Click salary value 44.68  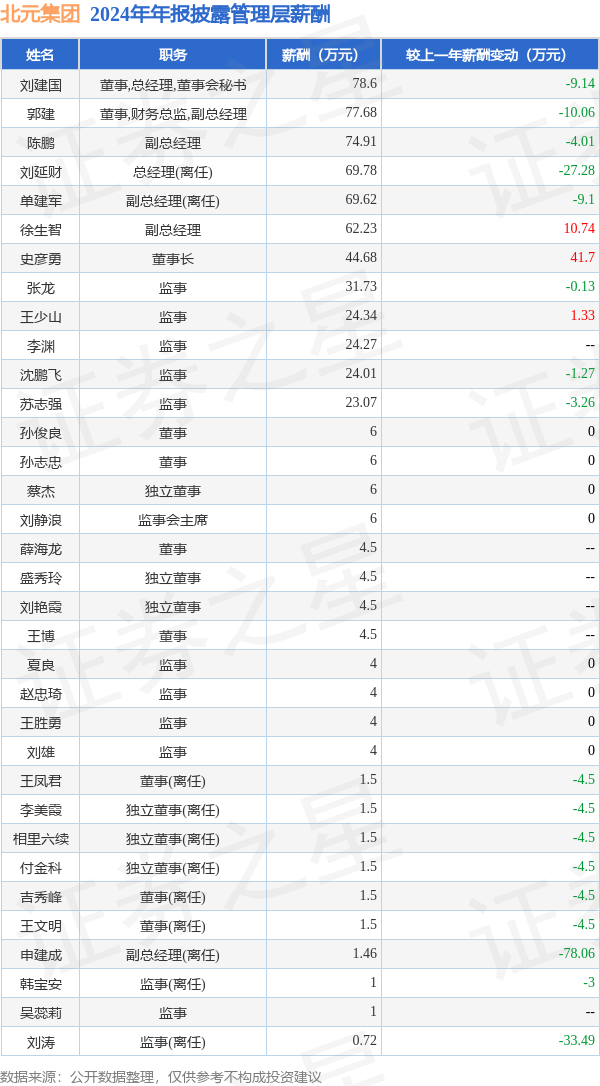click(x=361, y=258)
